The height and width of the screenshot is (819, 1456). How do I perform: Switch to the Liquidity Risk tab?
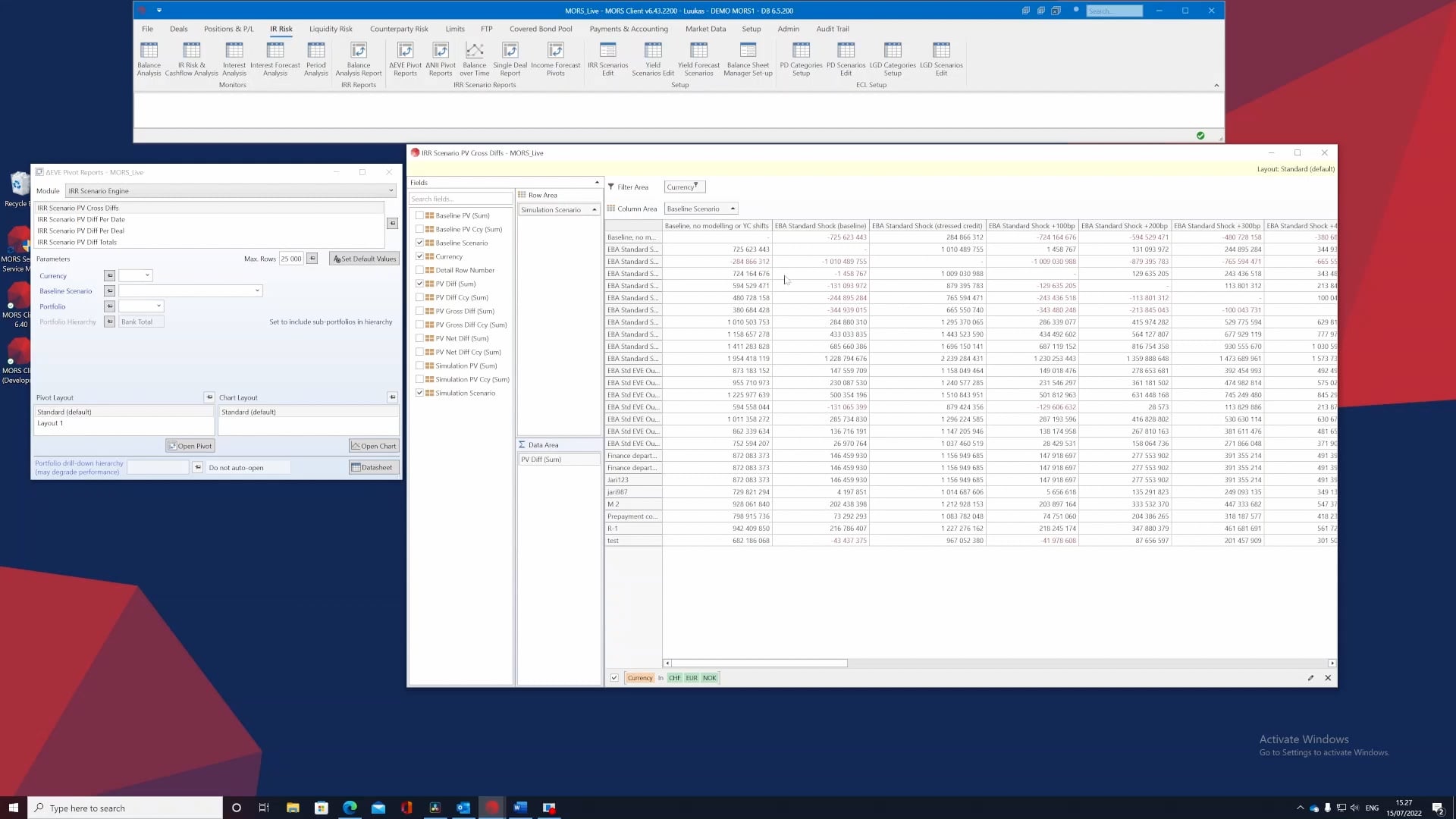(x=331, y=29)
